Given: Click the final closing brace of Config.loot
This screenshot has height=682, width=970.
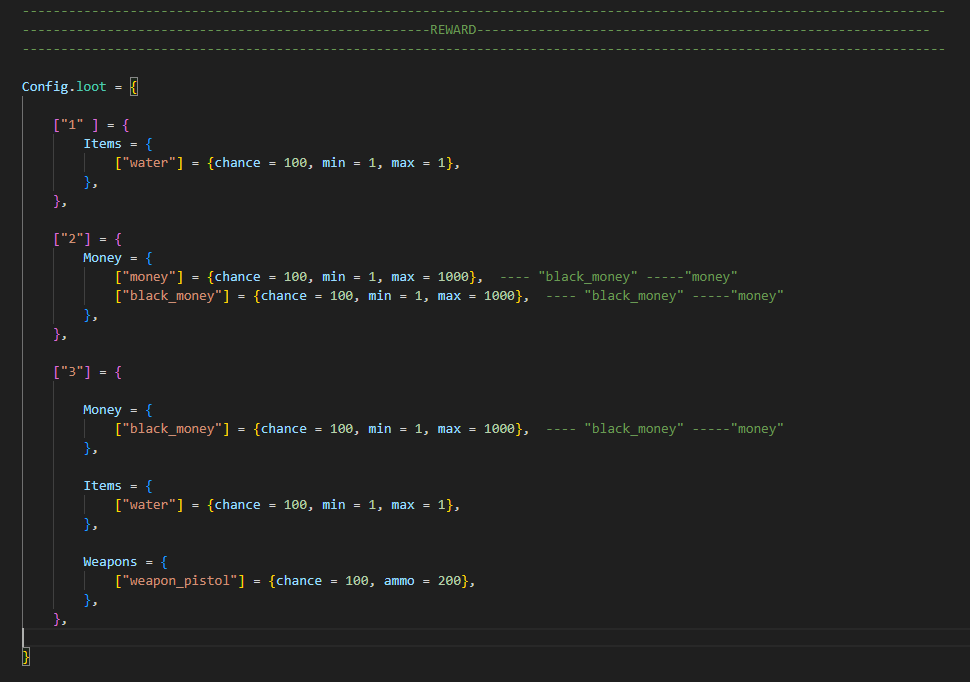Looking at the screenshot, I should tap(26, 657).
